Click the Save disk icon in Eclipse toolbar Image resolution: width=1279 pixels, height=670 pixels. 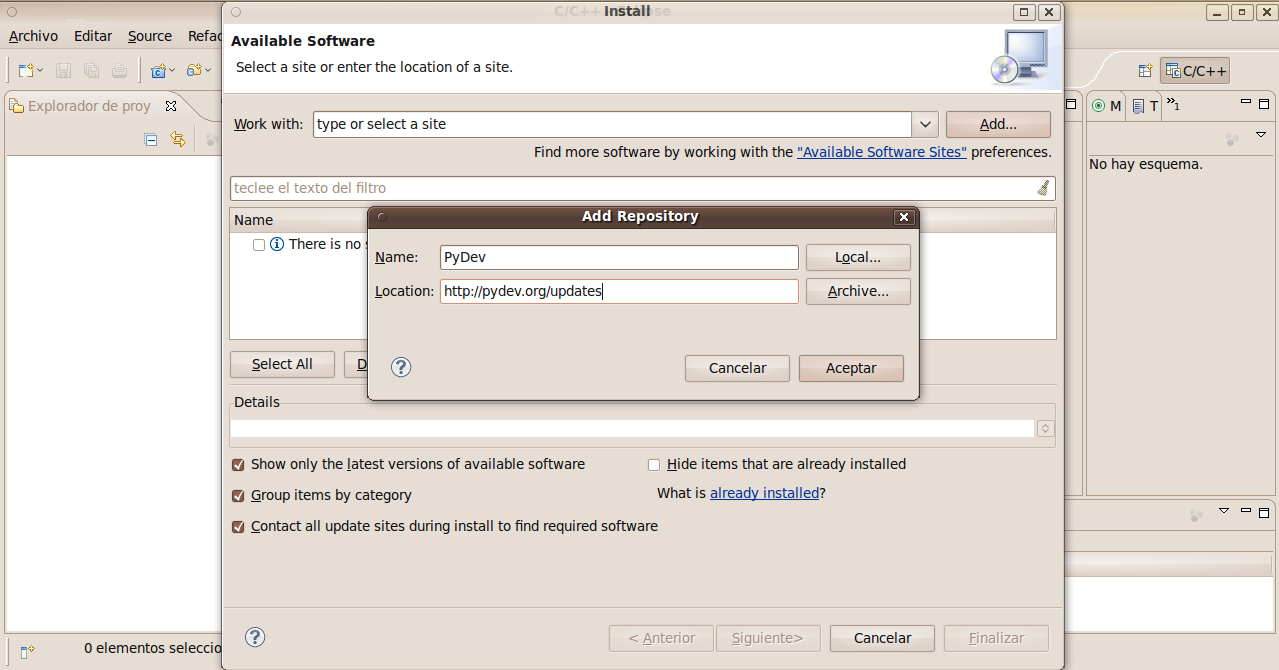[63, 70]
